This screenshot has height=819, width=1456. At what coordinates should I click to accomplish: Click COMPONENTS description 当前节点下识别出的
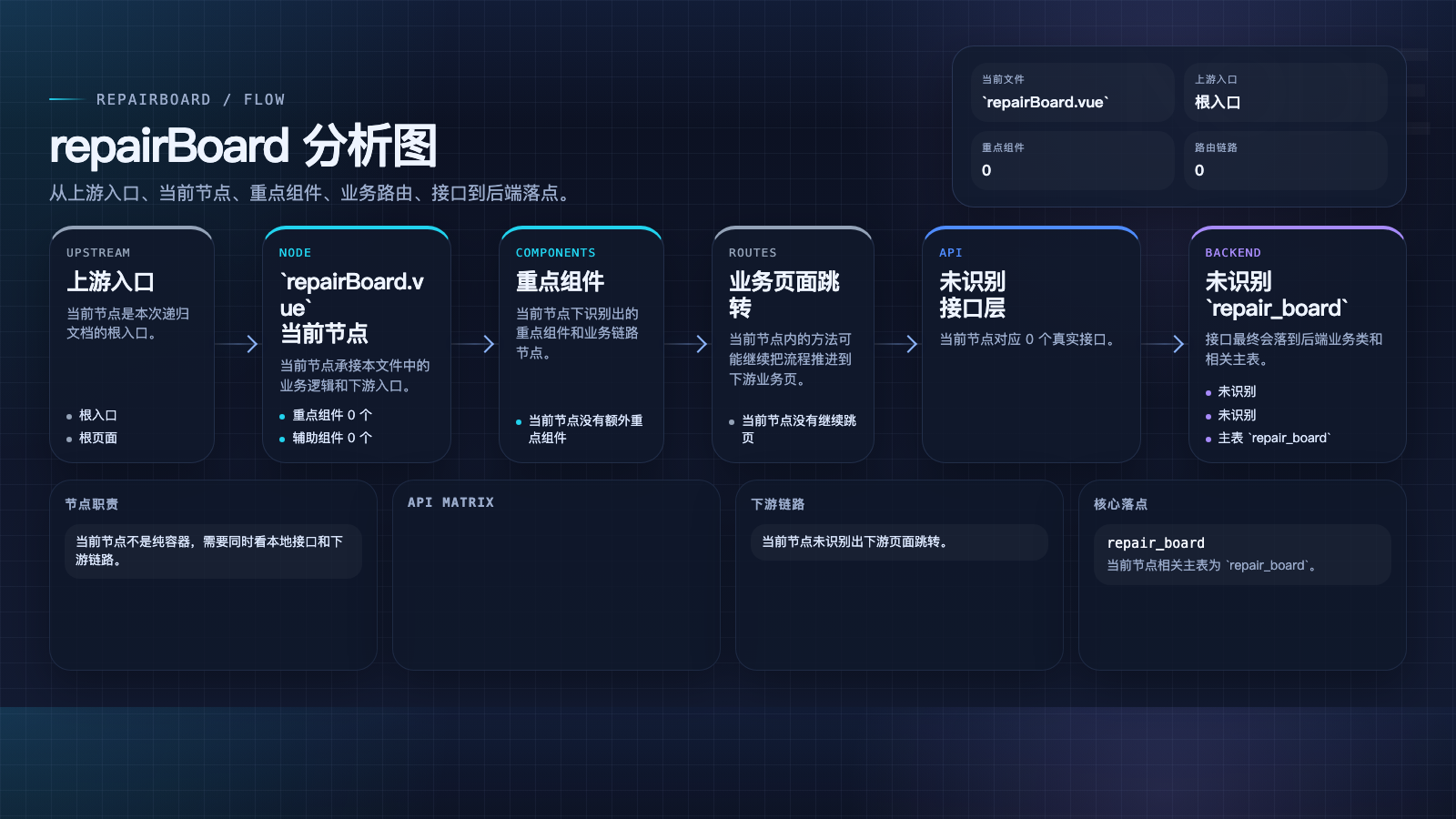[577, 333]
